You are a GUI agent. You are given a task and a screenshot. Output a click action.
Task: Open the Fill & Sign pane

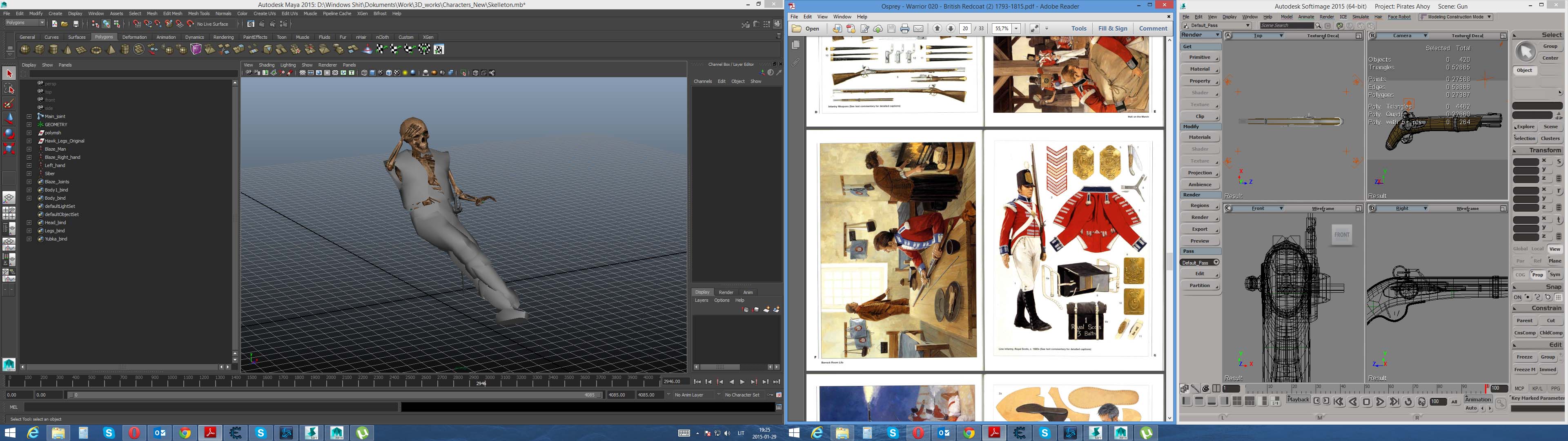point(1113,29)
